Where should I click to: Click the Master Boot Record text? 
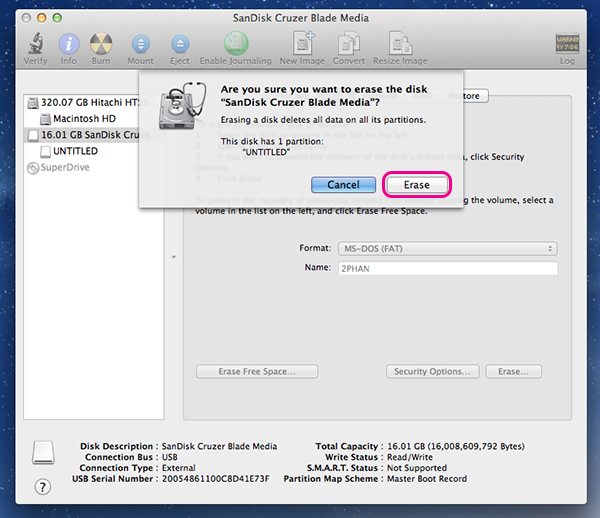[x=427, y=479]
